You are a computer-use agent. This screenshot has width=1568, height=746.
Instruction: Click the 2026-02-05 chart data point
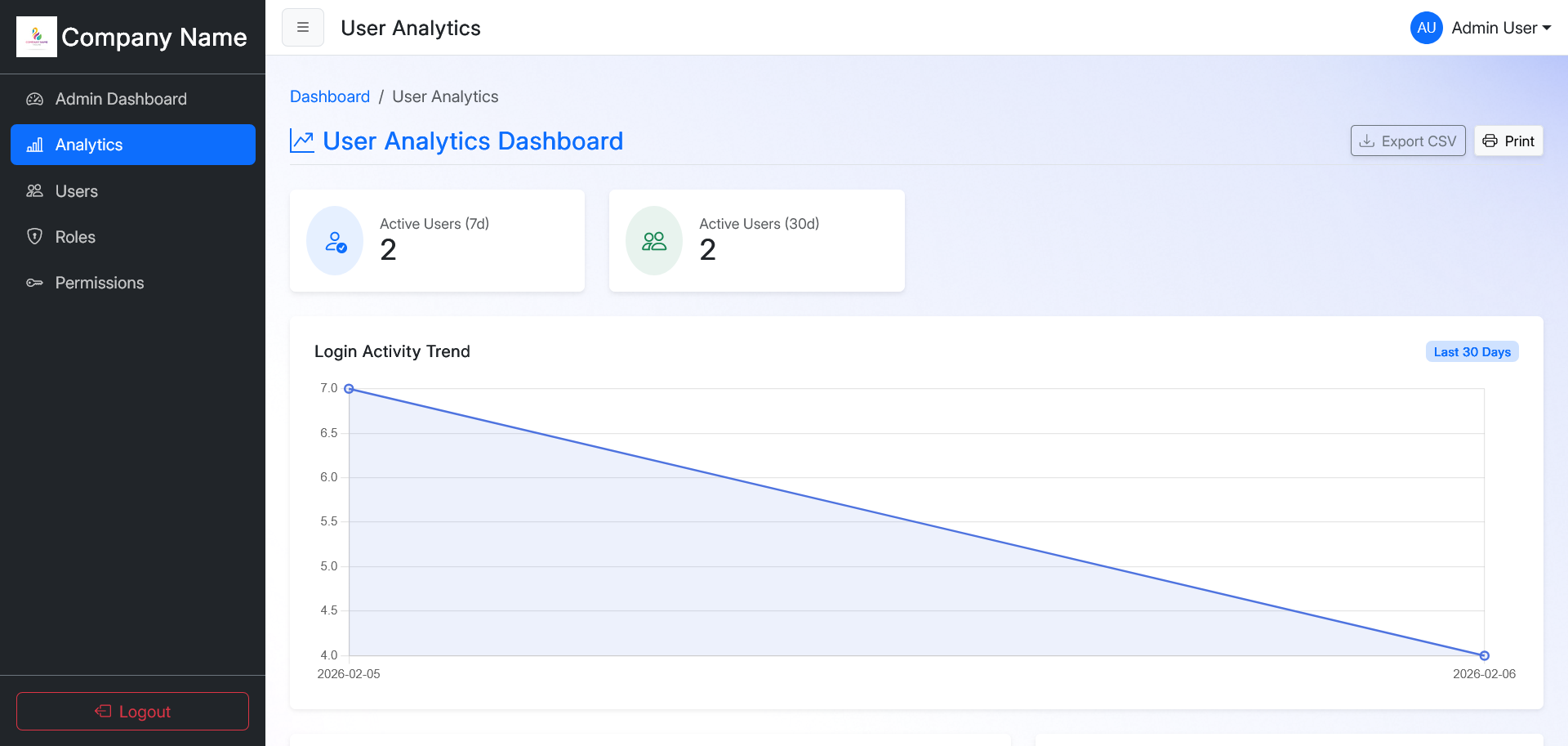pos(349,389)
